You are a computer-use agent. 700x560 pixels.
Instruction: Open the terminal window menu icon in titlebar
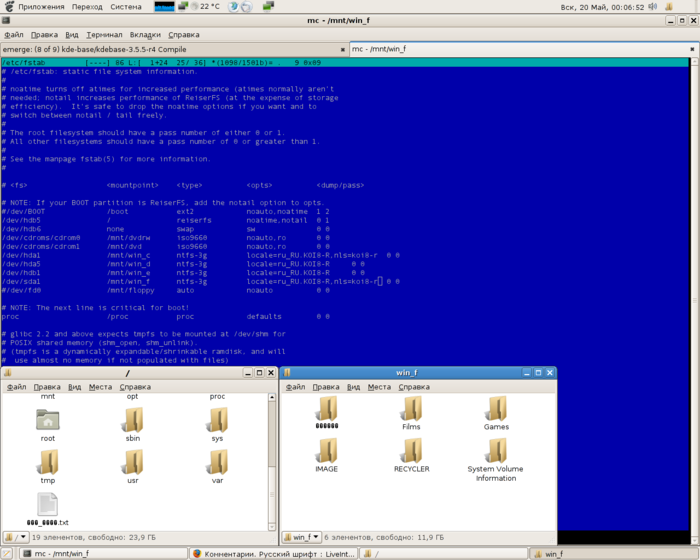click(6, 20)
